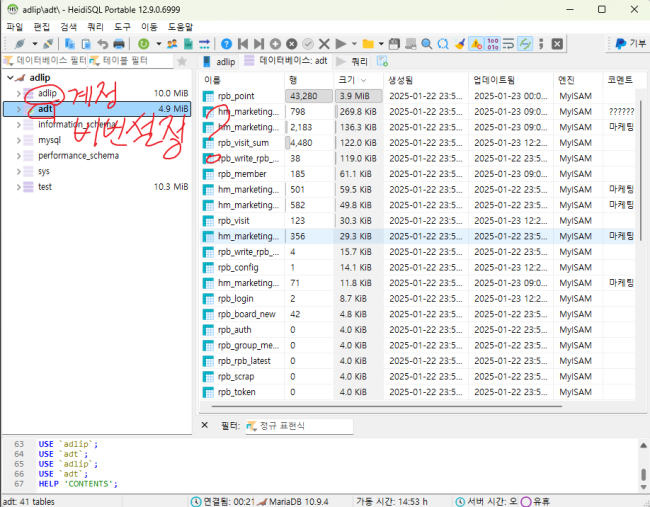Image resolution: width=650 pixels, height=507 pixels.
Task: Click the close tab X icon in toolbar
Action: pyautogui.click(x=558, y=44)
